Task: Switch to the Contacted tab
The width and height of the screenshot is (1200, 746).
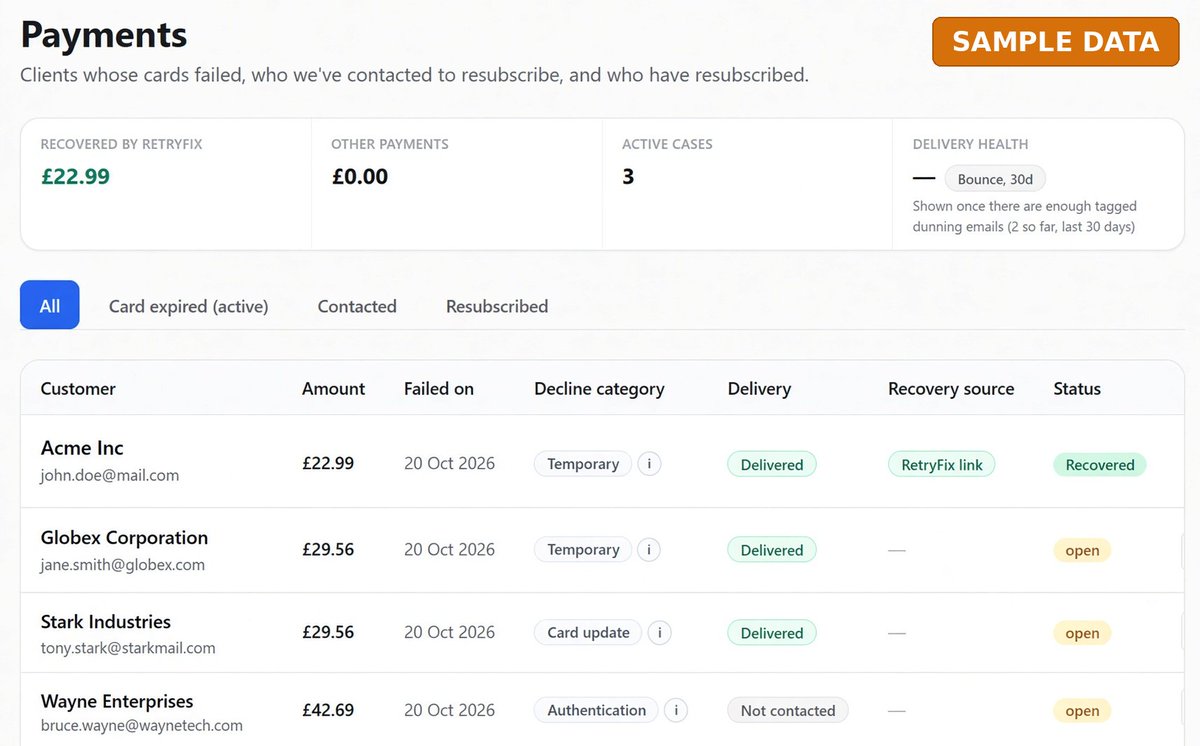Action: (x=357, y=306)
